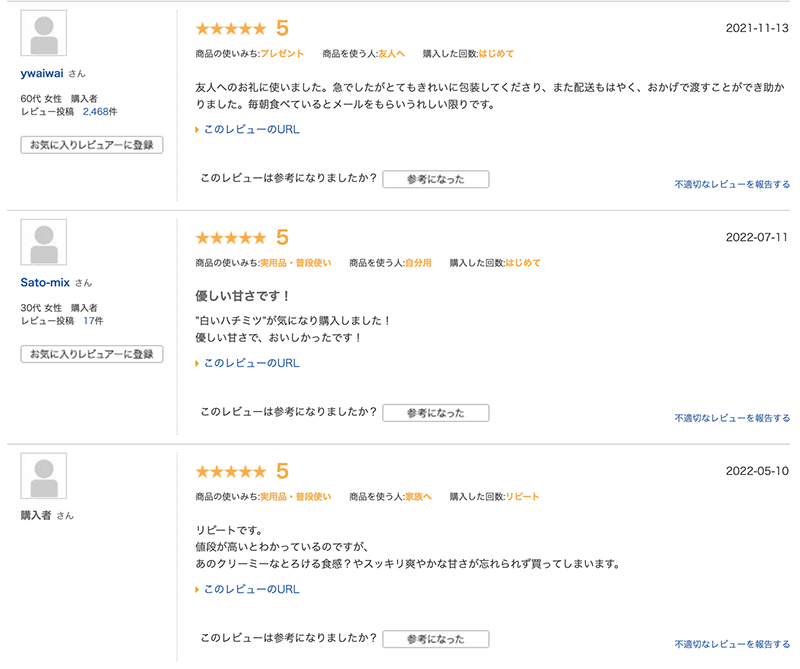800x669 pixels.
Task: Click ywaiwai's profile avatar icon
Action: pos(44,33)
